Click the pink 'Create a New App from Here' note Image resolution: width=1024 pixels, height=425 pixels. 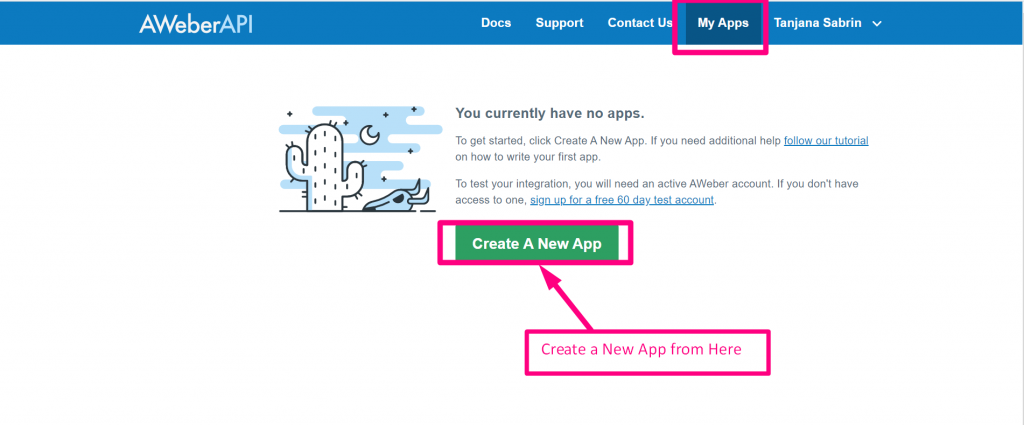tap(648, 352)
